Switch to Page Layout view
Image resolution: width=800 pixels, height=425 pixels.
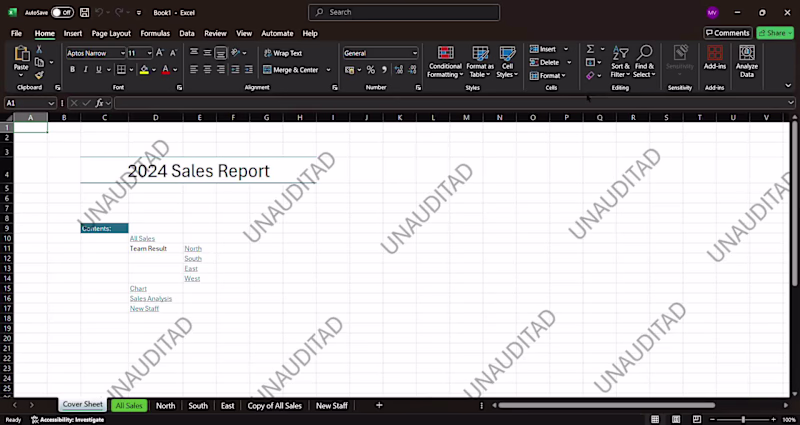[x=676, y=419]
